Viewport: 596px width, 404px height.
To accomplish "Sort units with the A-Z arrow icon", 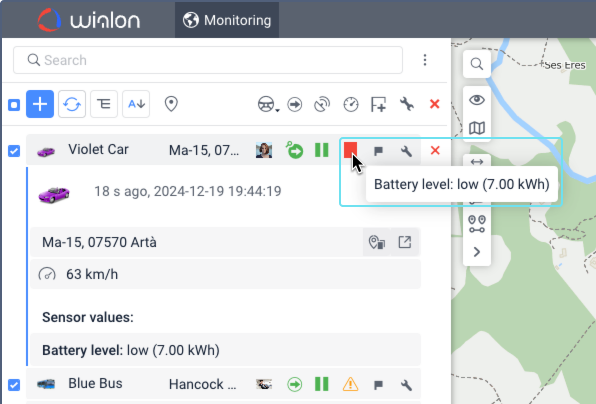I will coord(136,104).
